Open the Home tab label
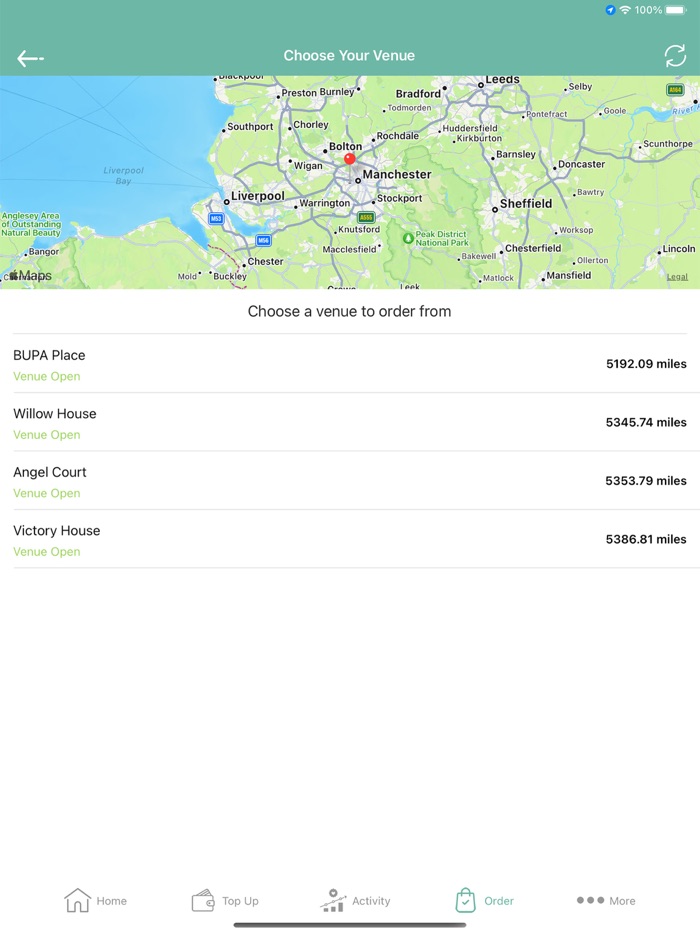This screenshot has width=700, height=934. [x=111, y=901]
